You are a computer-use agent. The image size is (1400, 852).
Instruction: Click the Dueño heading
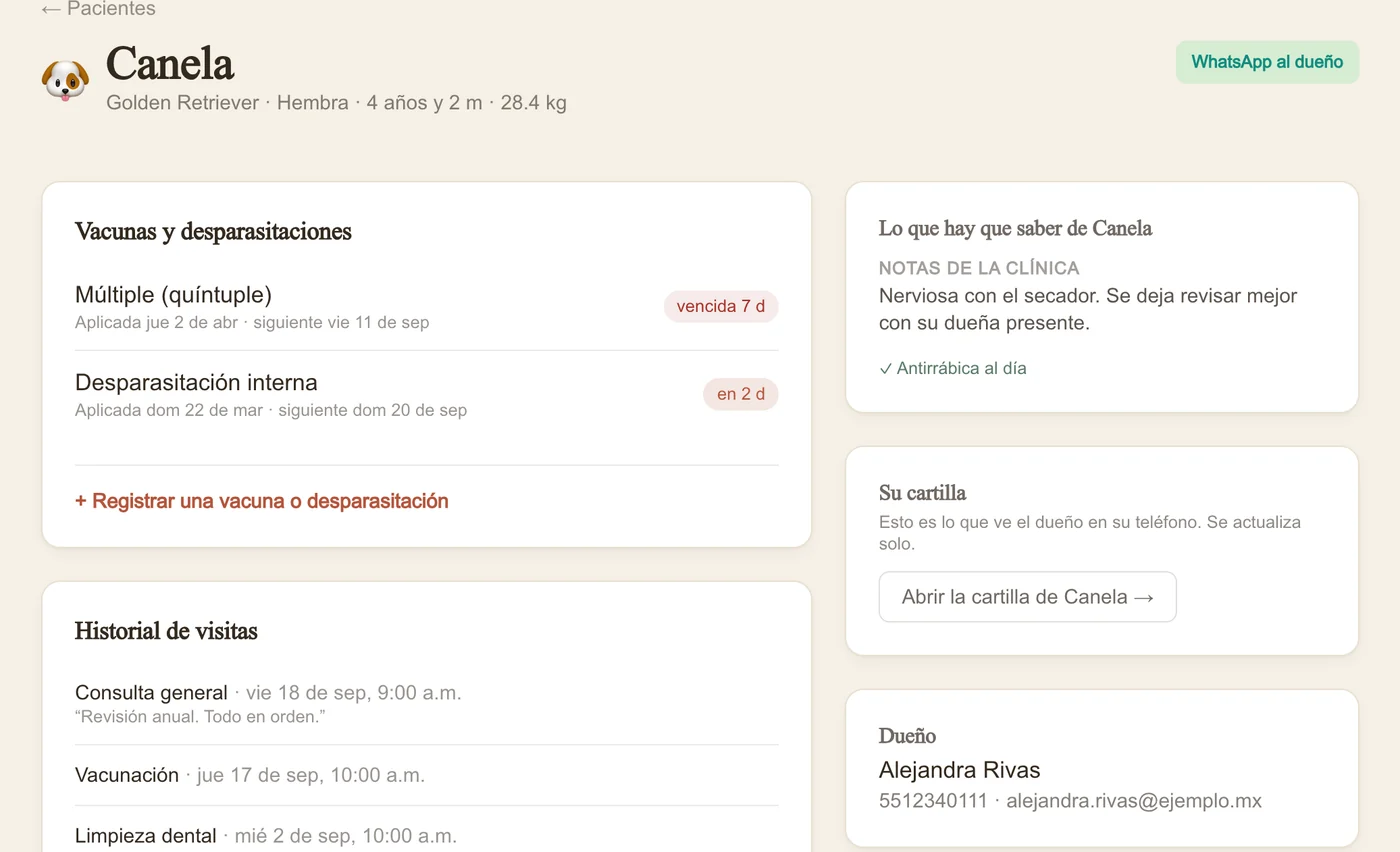[907, 736]
